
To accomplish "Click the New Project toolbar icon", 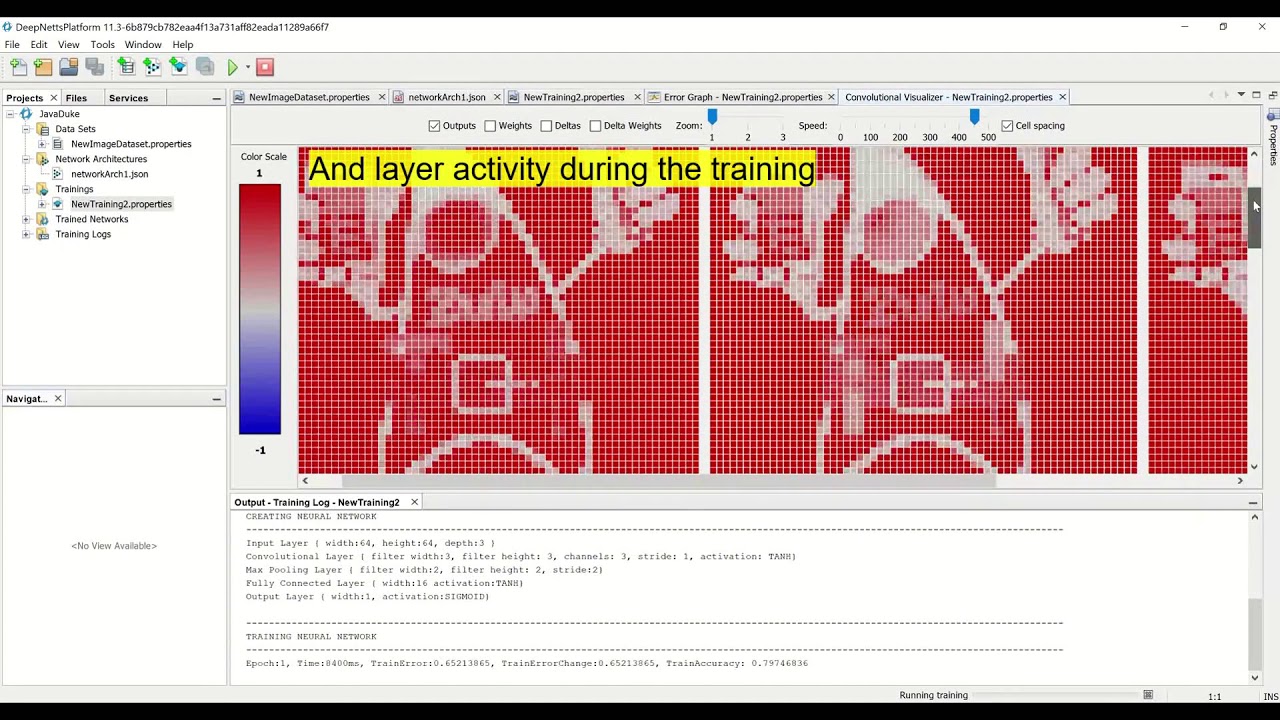I will coord(43,67).
